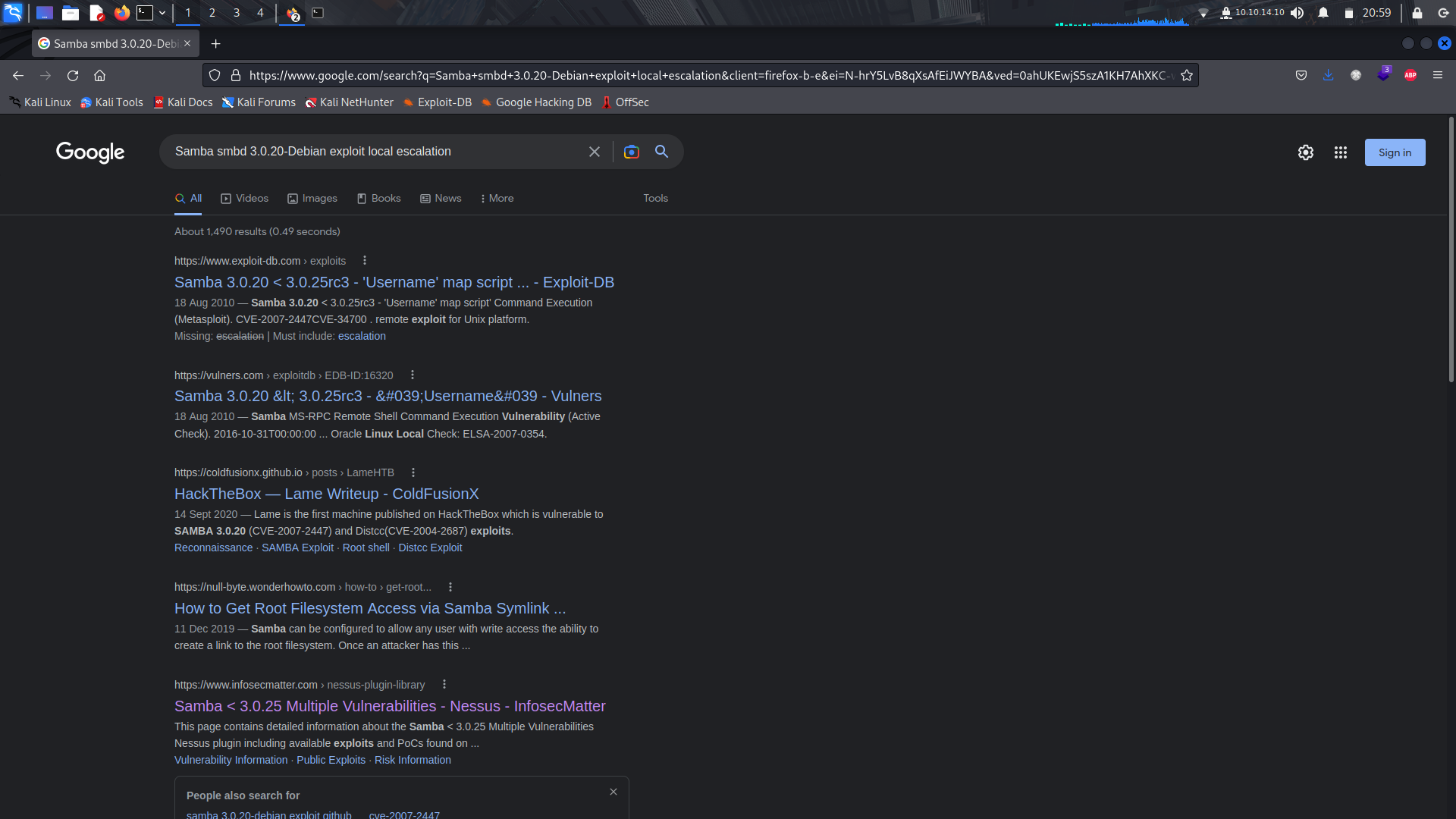1456x819 pixels.
Task: Open the terminal emulator panel icon
Action: 145,13
